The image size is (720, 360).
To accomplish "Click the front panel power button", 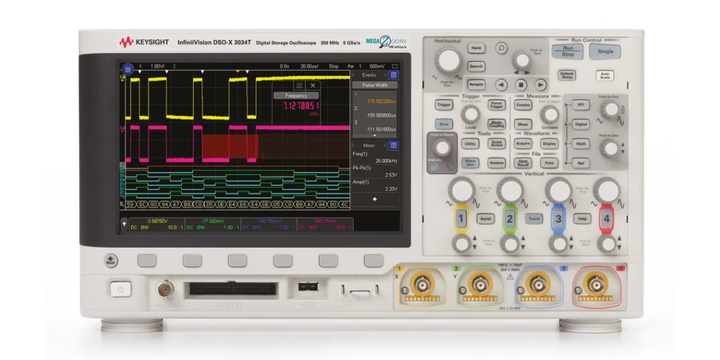I will (x=121, y=289).
